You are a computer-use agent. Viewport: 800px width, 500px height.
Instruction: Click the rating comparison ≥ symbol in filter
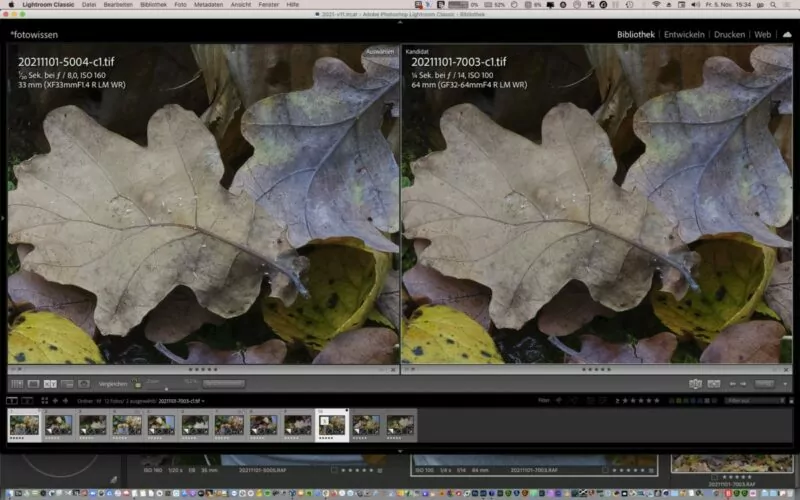click(x=617, y=401)
